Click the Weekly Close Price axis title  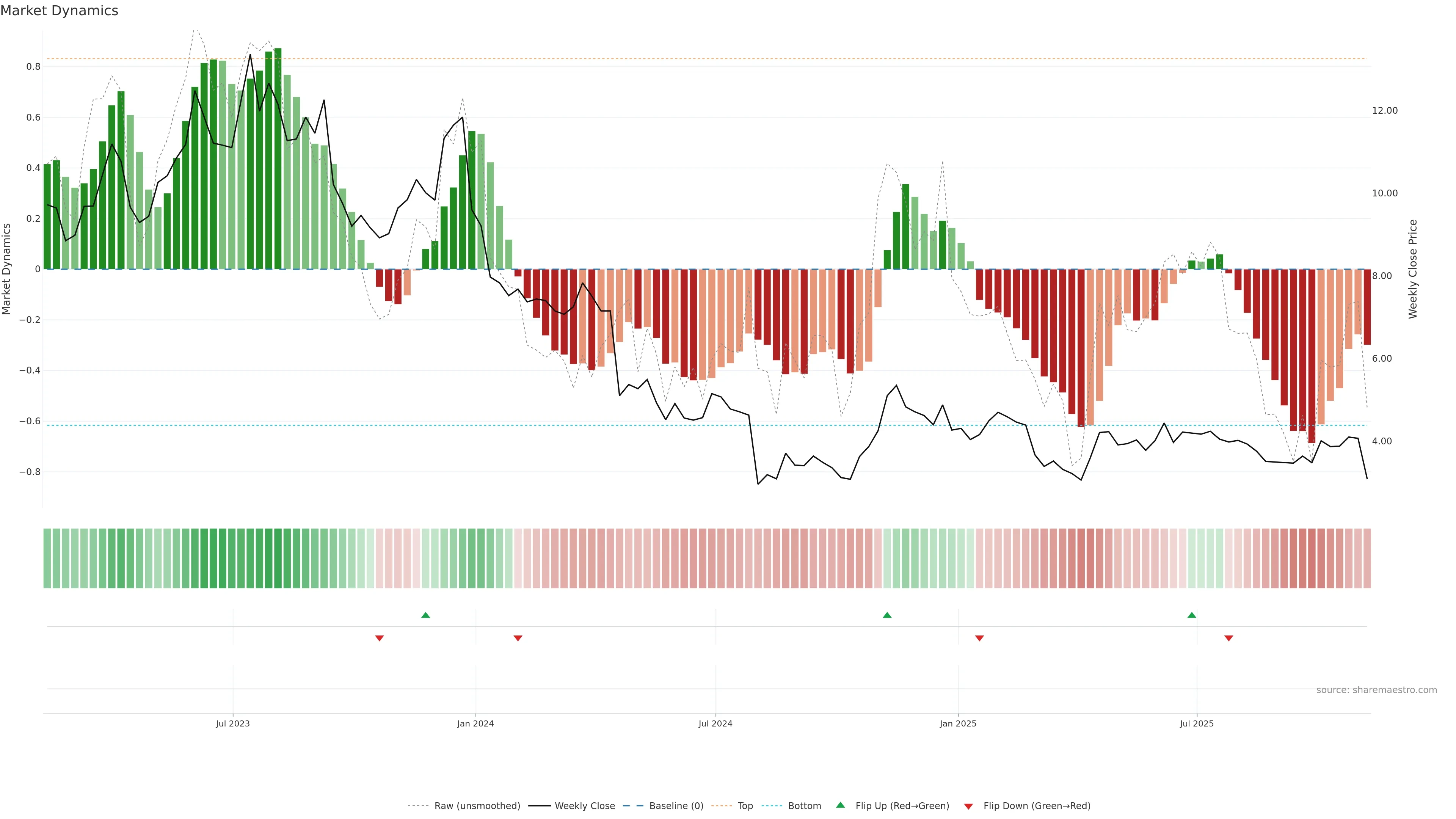tap(1412, 269)
